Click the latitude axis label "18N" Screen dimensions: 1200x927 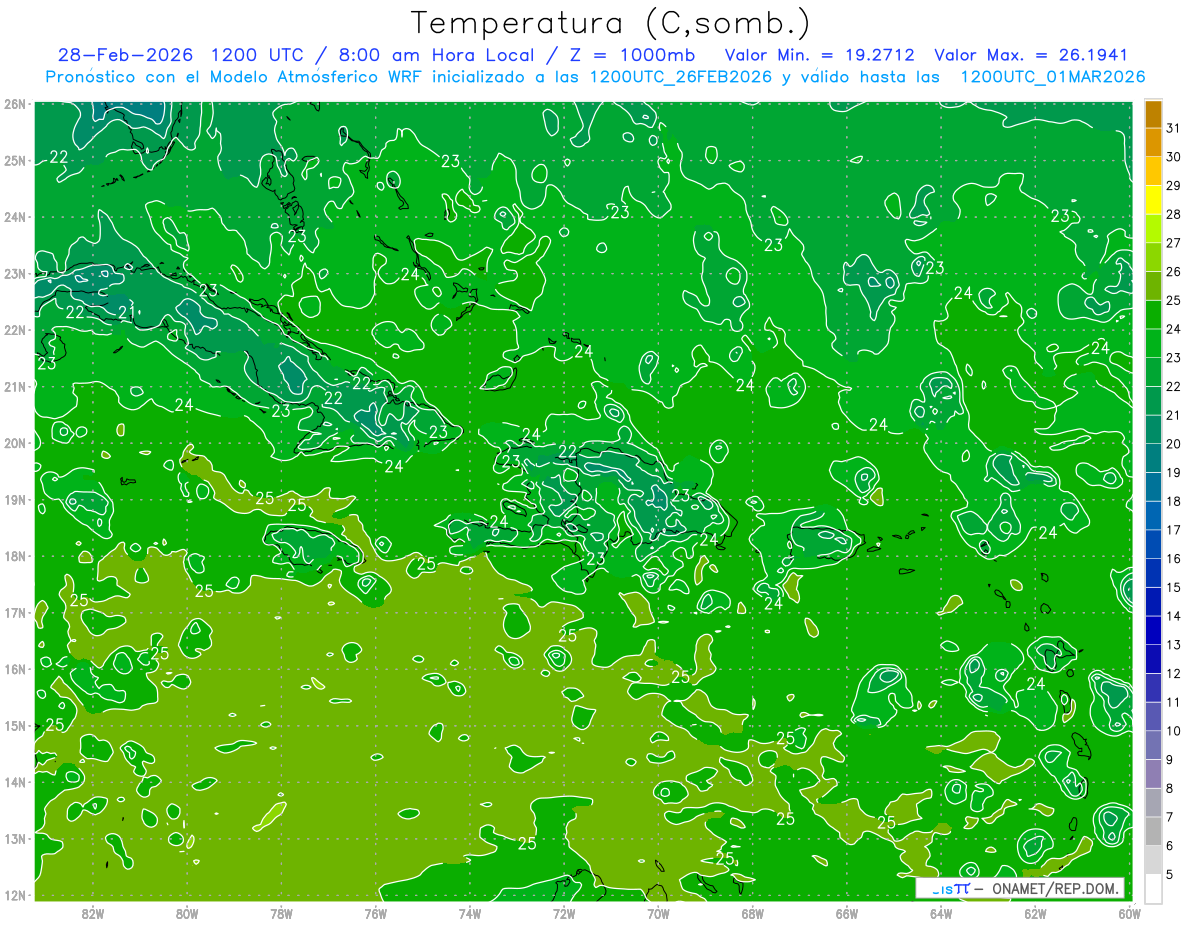point(15,556)
